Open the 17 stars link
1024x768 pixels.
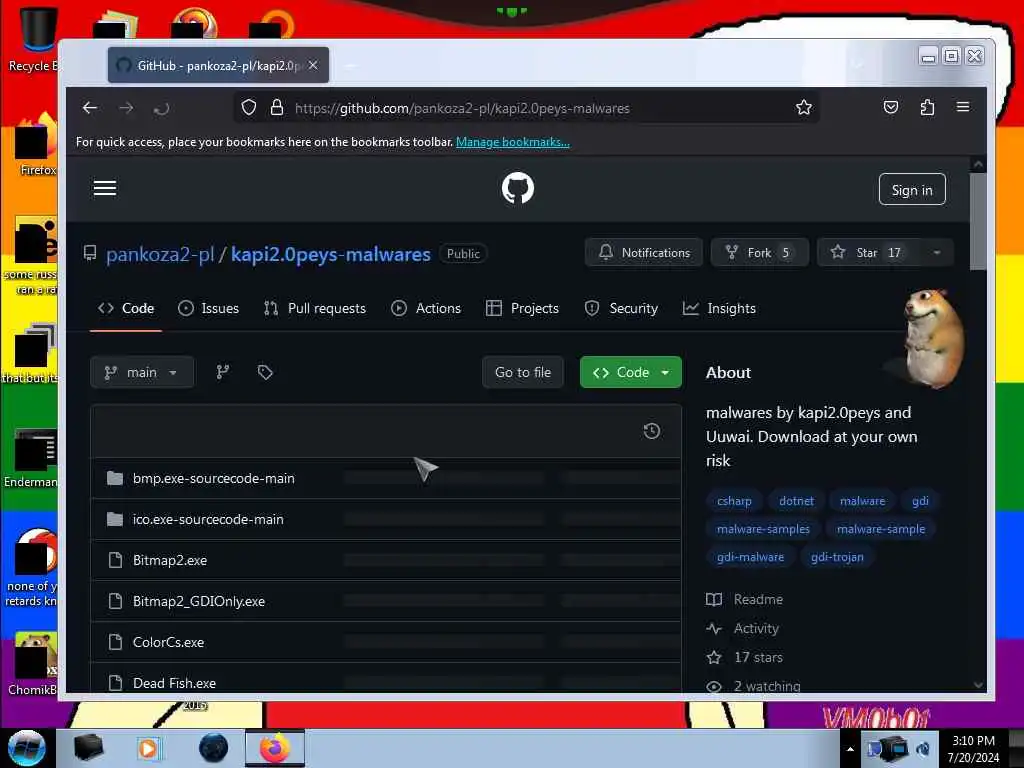coord(745,657)
